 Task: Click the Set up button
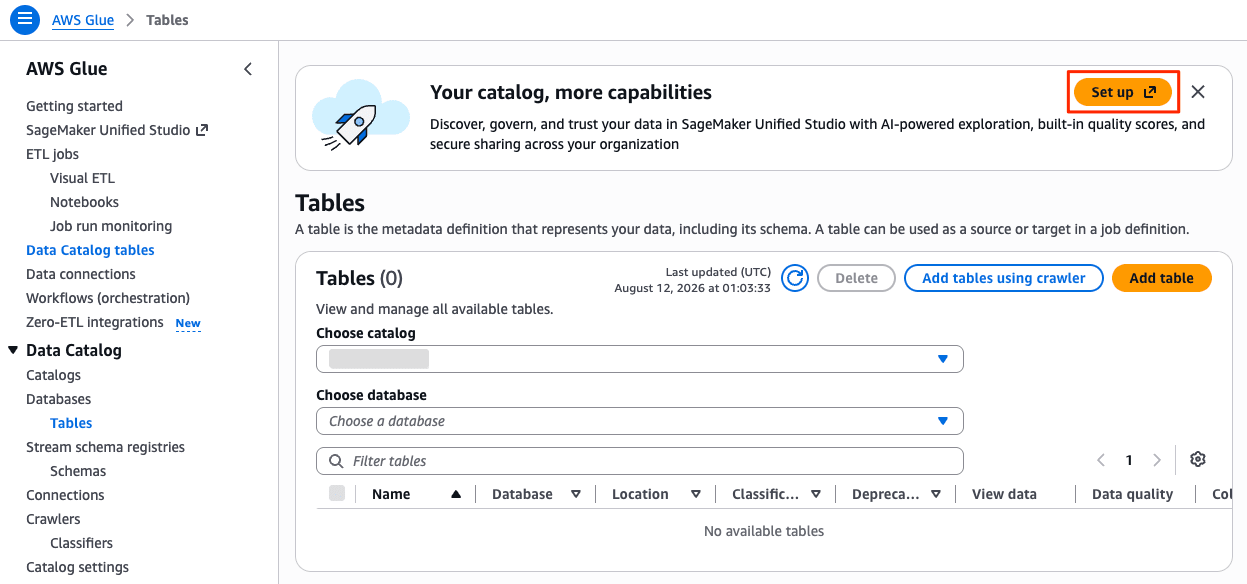(1123, 92)
